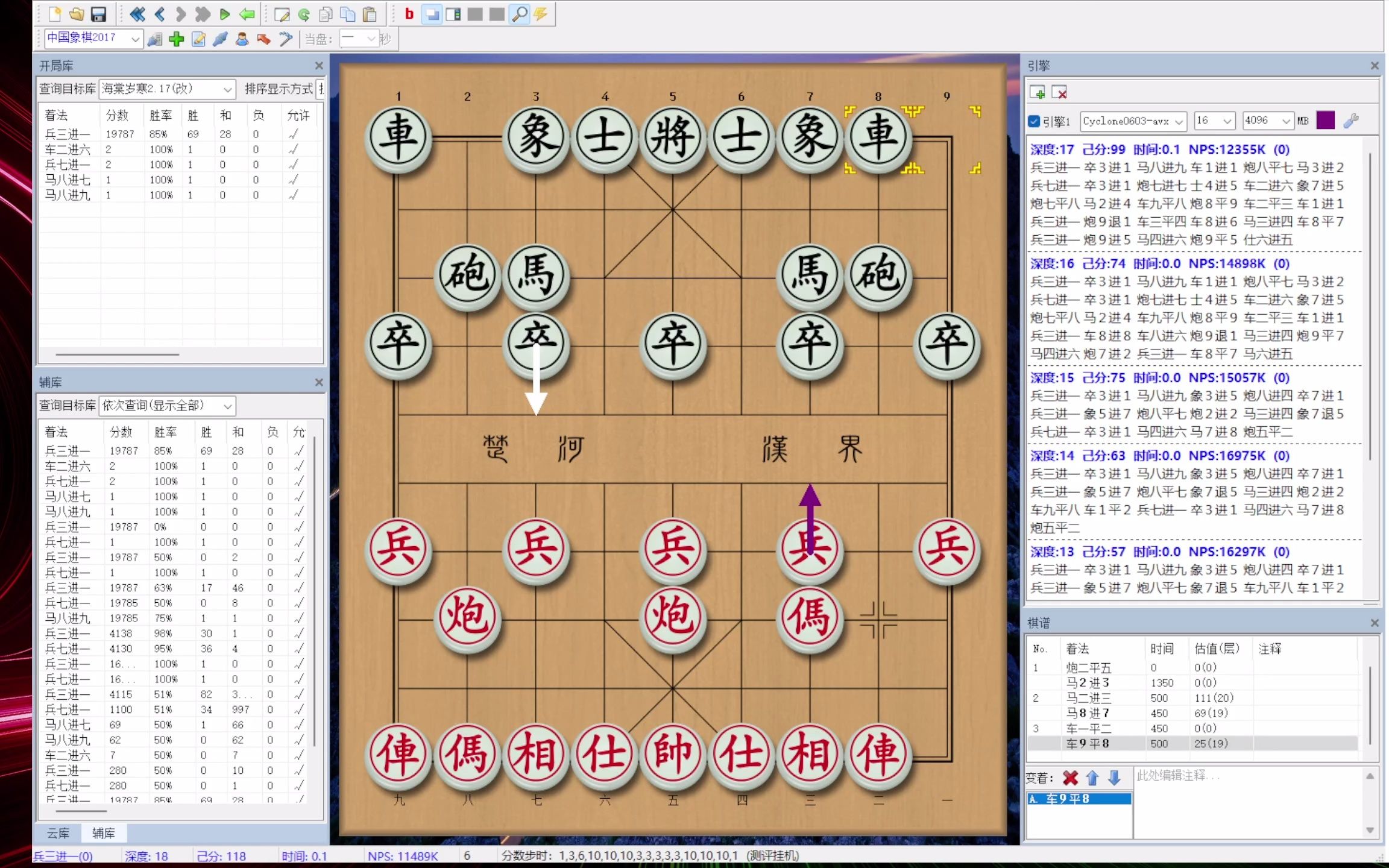Viewport: 1389px width, 868px height.
Task: Step forward one move
Action: point(181,14)
